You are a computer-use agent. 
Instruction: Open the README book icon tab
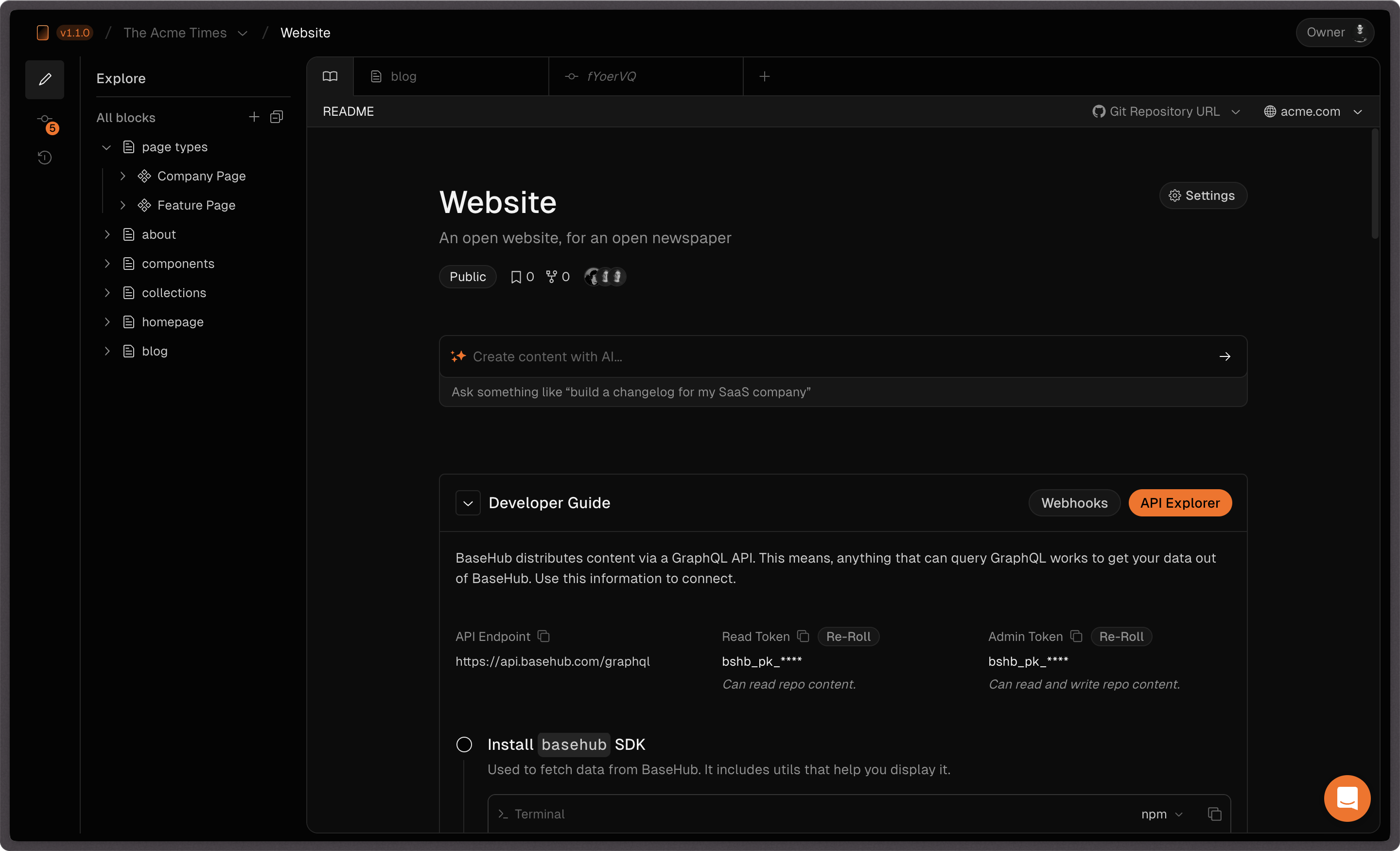330,76
